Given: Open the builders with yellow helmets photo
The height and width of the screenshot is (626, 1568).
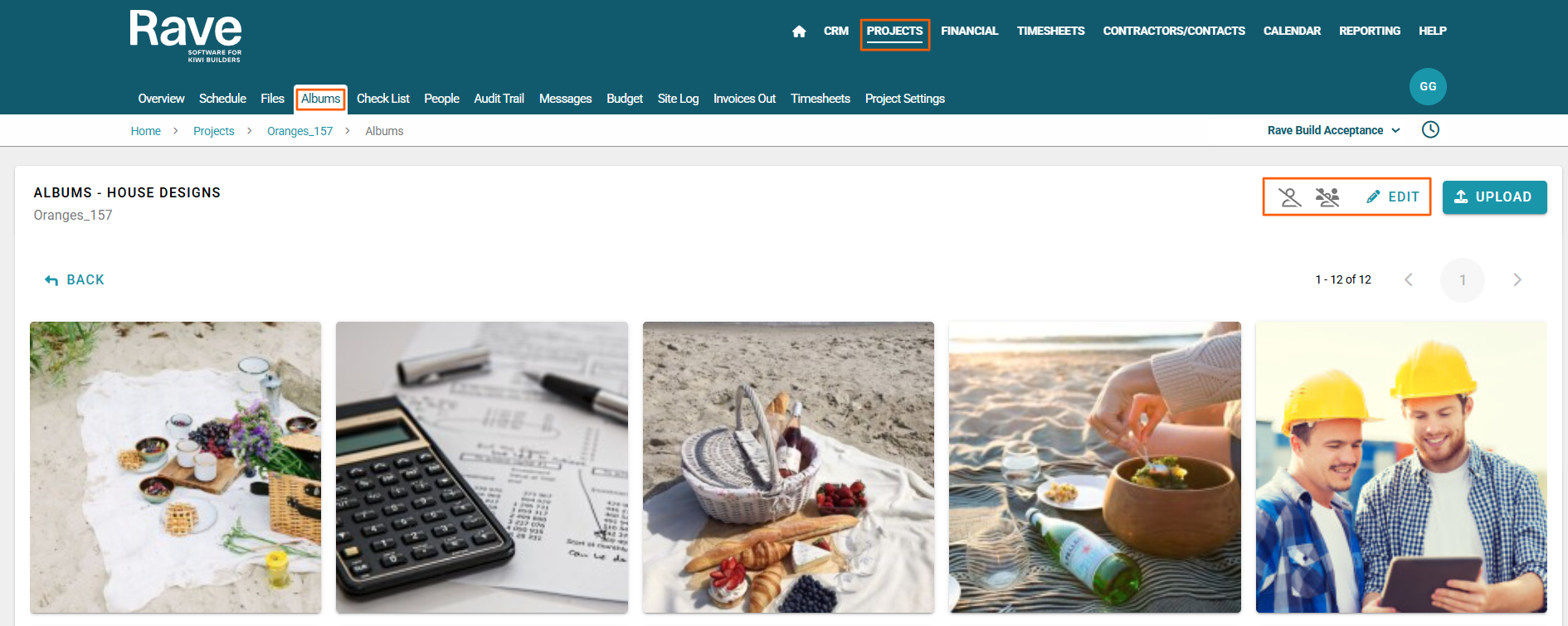Looking at the screenshot, I should (1401, 468).
